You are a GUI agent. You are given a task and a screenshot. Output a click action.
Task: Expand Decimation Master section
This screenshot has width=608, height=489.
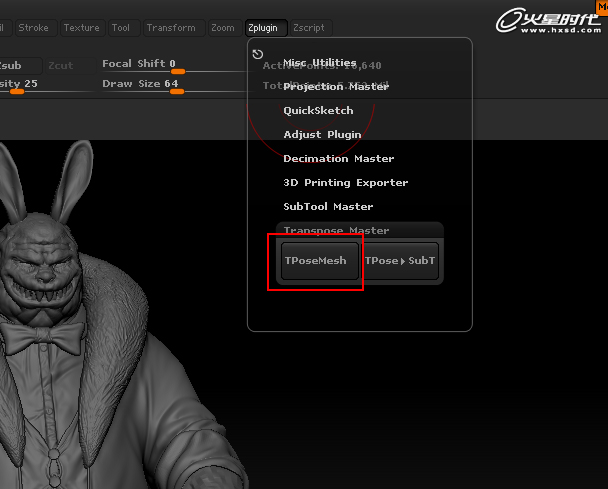(x=339, y=159)
